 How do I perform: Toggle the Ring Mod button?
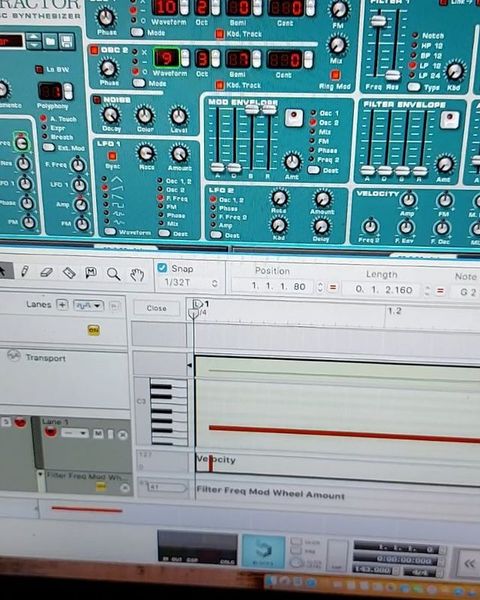pos(335,74)
